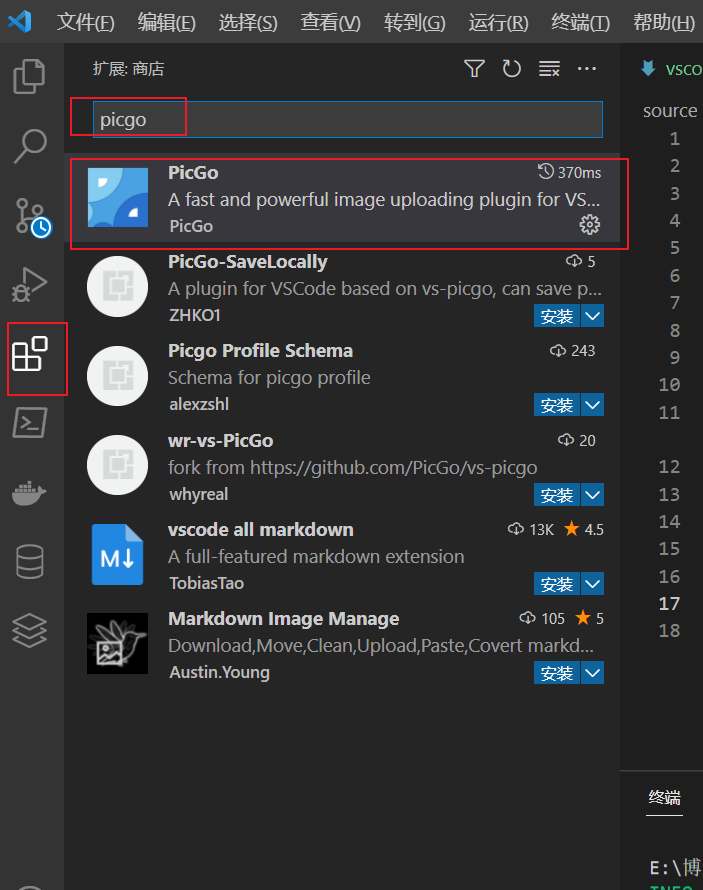Install the wr-vs-PicGo extension
Image resolution: width=703 pixels, height=890 pixels.
point(557,495)
